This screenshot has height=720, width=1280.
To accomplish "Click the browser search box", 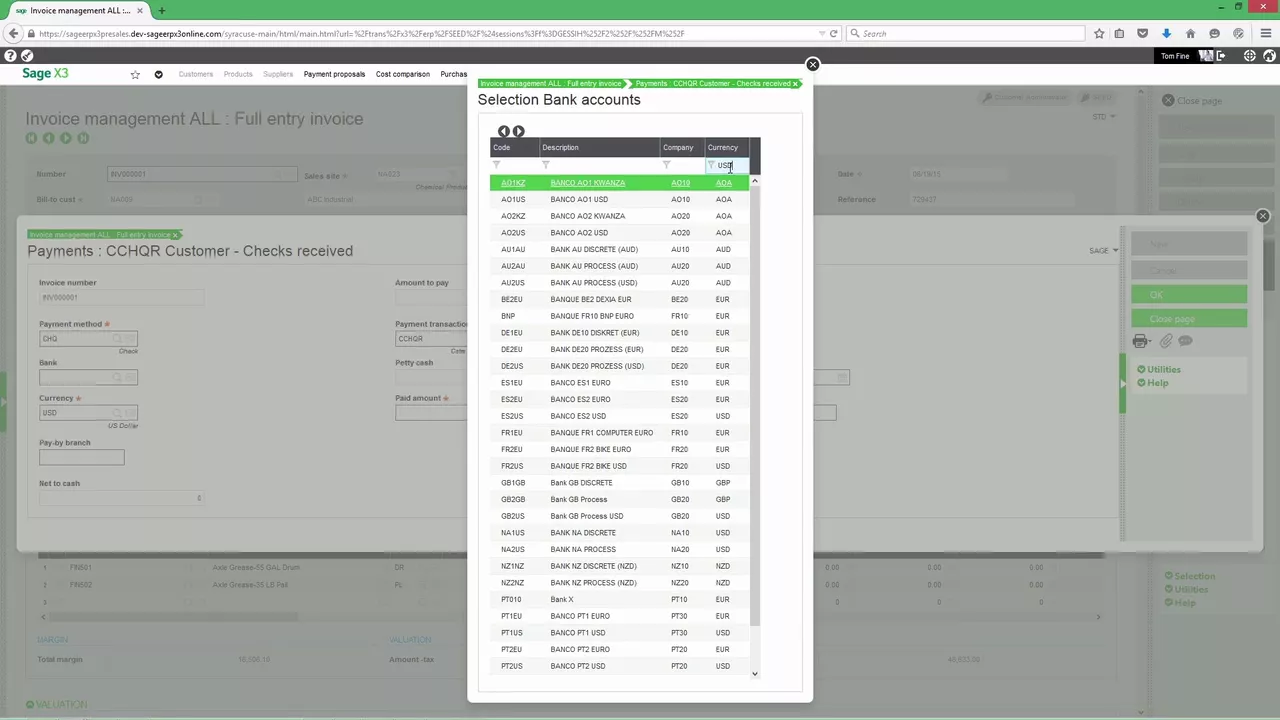I will [x=965, y=33].
